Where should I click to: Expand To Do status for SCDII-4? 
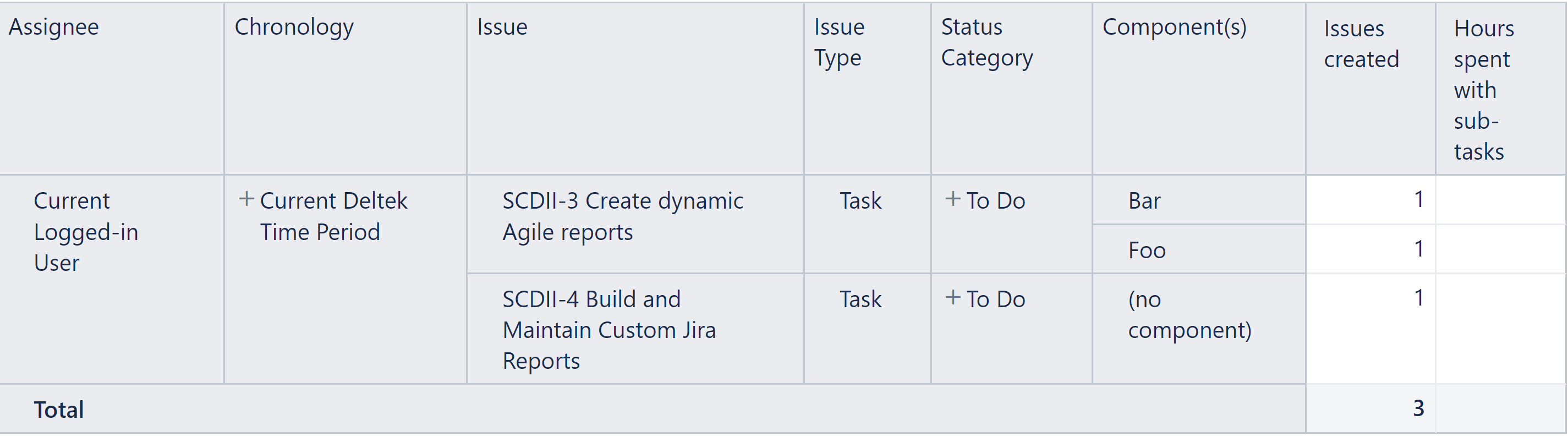(x=952, y=298)
